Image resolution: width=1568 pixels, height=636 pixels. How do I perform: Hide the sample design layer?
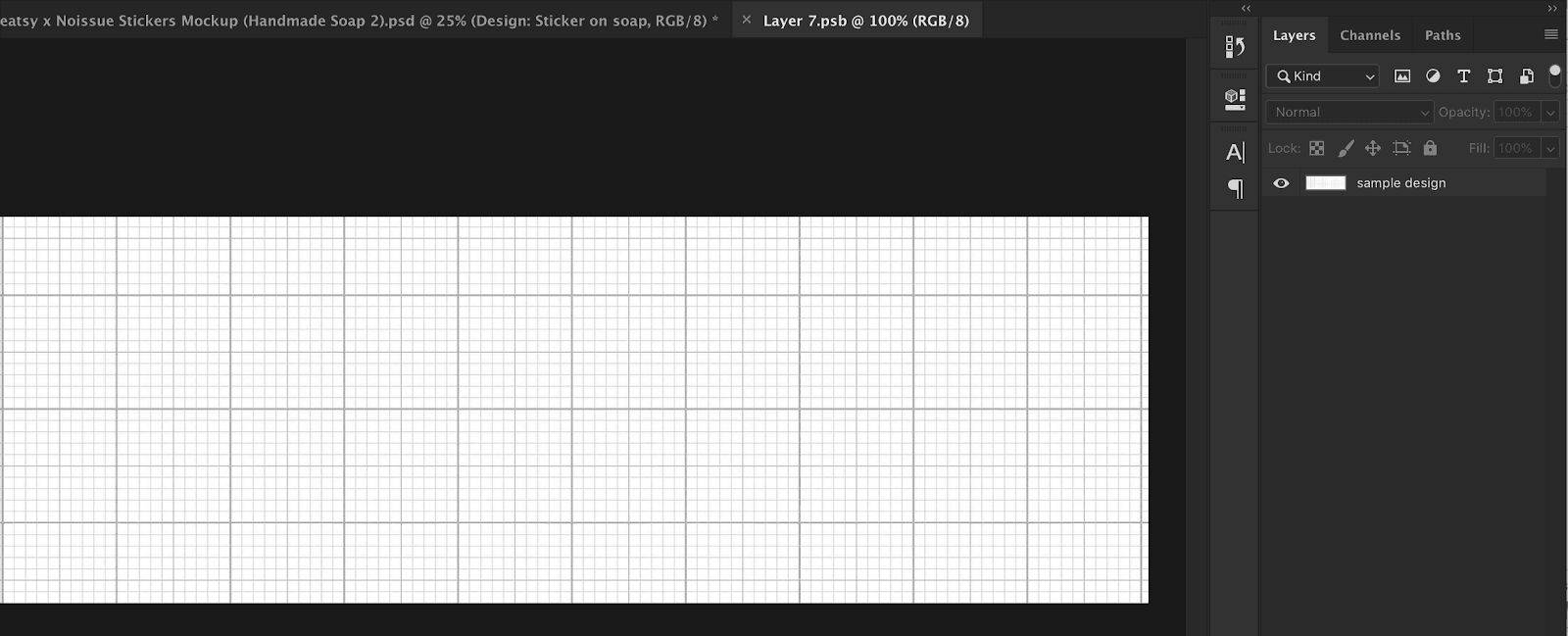point(1281,183)
